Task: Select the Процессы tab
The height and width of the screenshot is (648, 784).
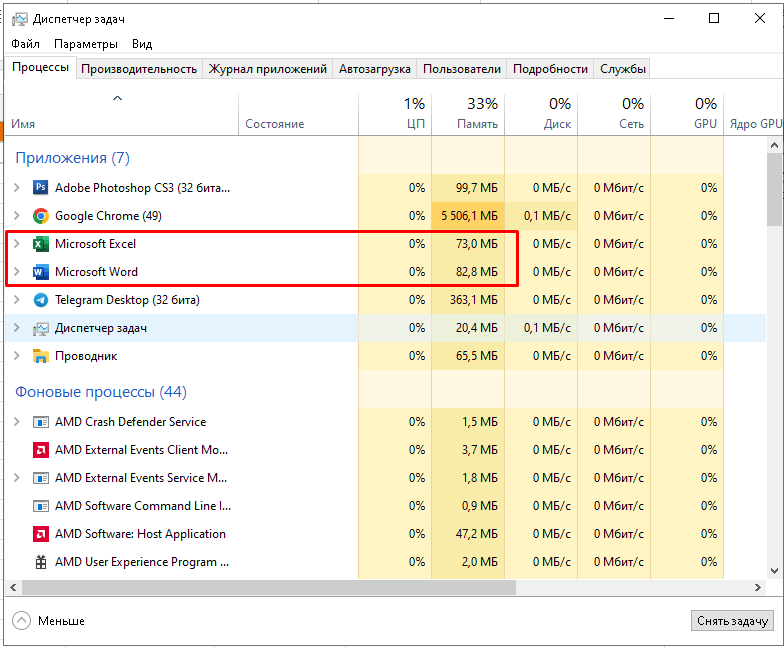Action: click(40, 67)
